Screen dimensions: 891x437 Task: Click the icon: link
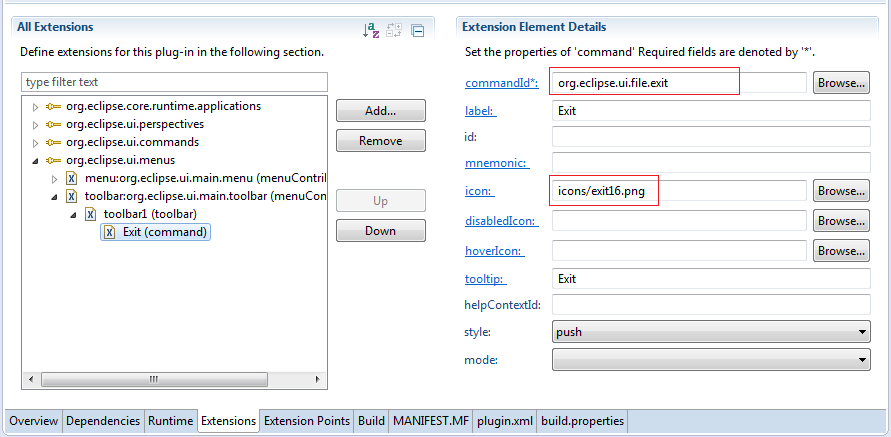(480, 192)
